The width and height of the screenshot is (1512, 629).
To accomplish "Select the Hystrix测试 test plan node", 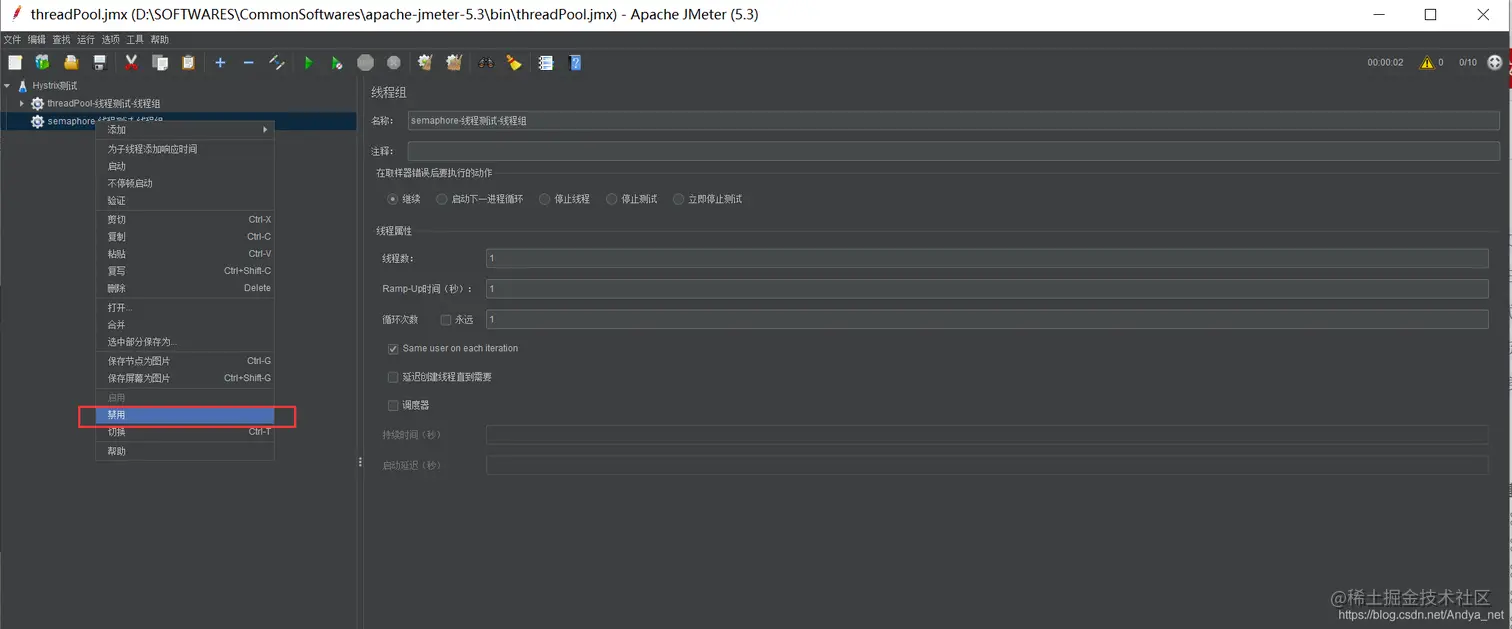I will pyautogui.click(x=55, y=86).
